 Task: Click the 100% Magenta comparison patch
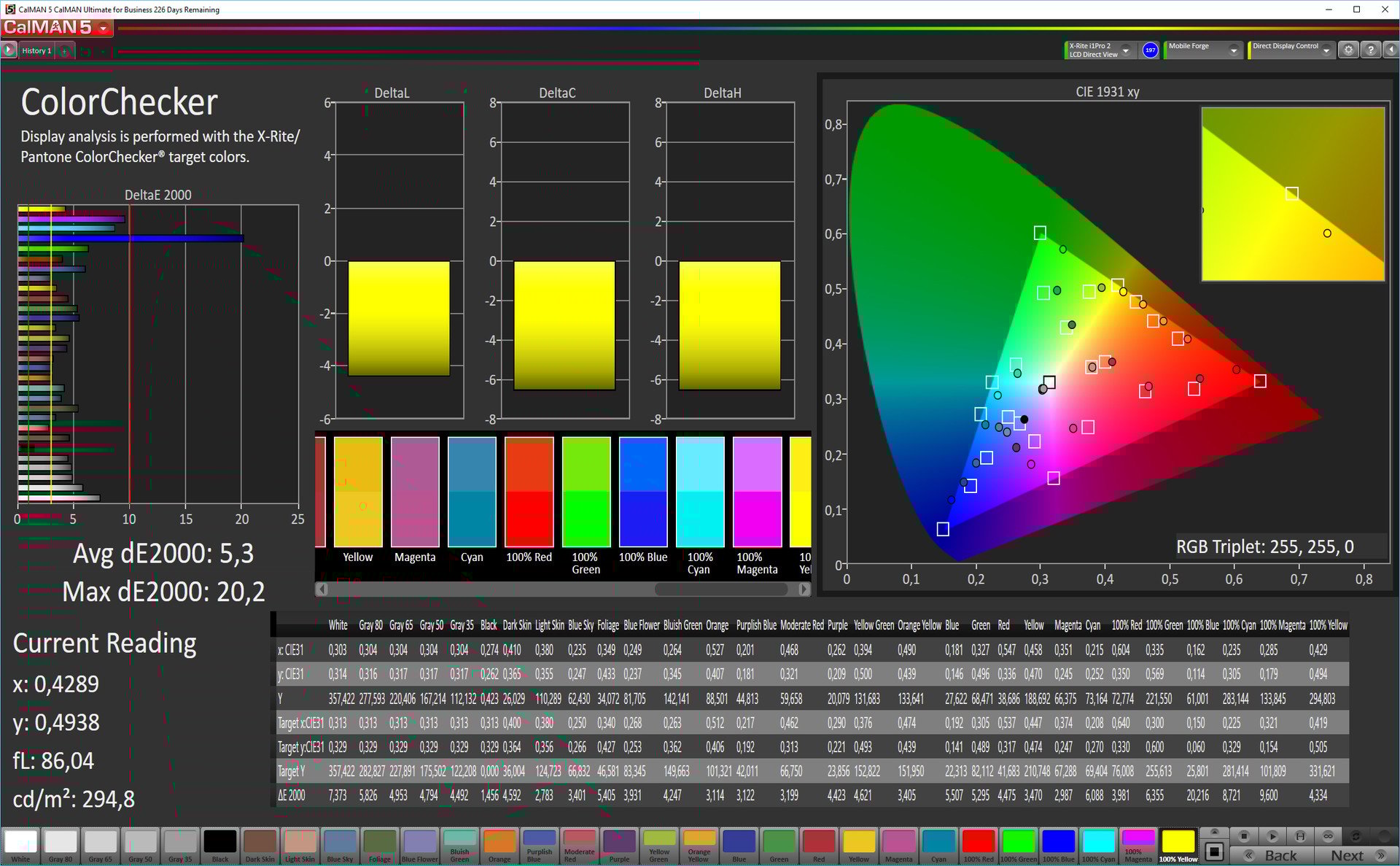[x=757, y=492]
